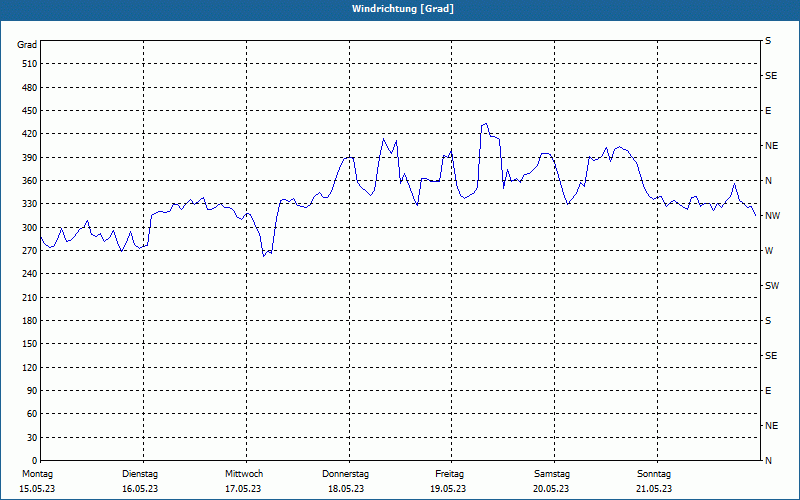Viewport: 800px width, 500px height.
Task: Select the 19.05.23 date label
Action: pyautogui.click(x=448, y=489)
